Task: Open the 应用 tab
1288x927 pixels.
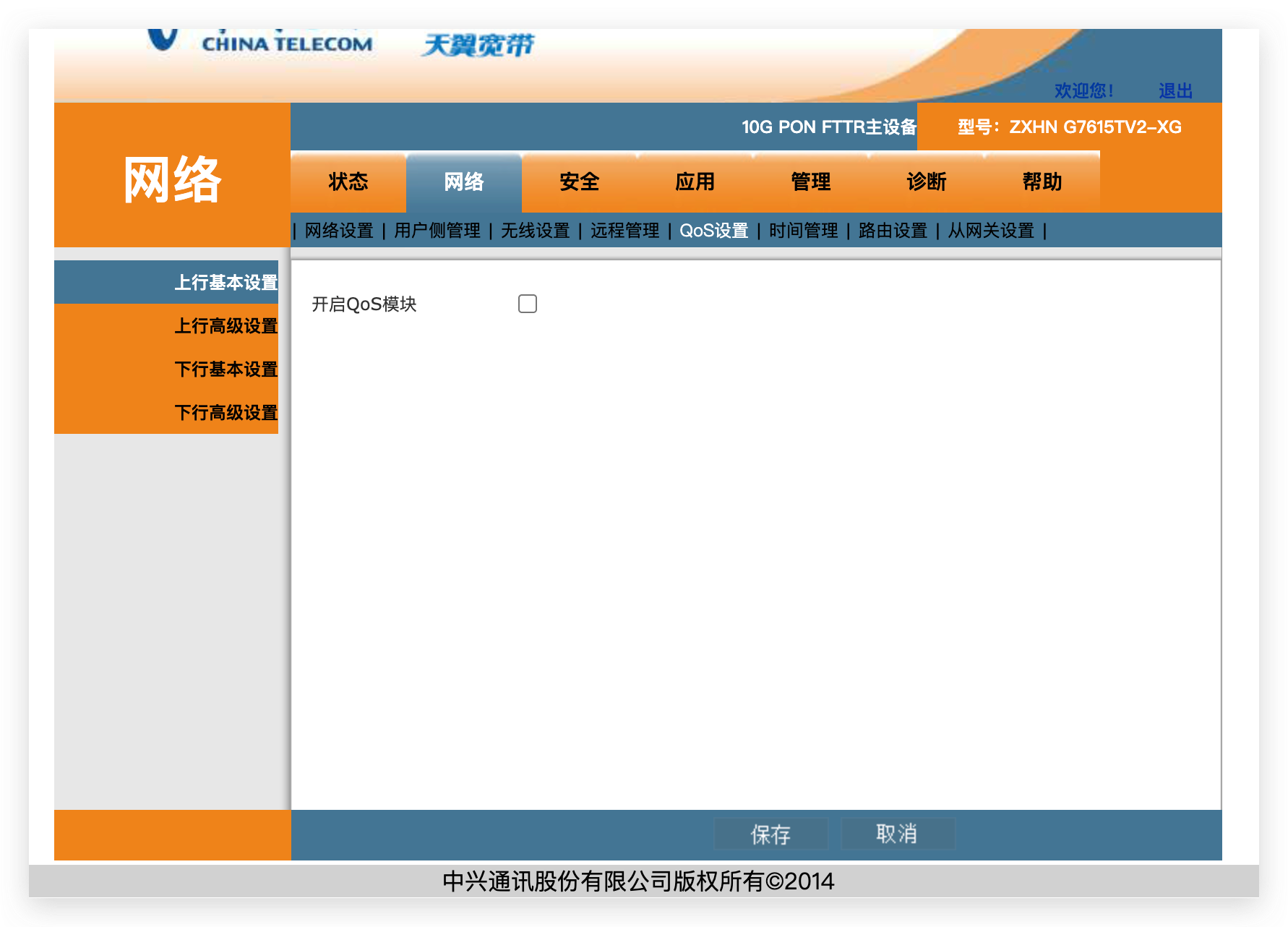Action: coord(695,182)
